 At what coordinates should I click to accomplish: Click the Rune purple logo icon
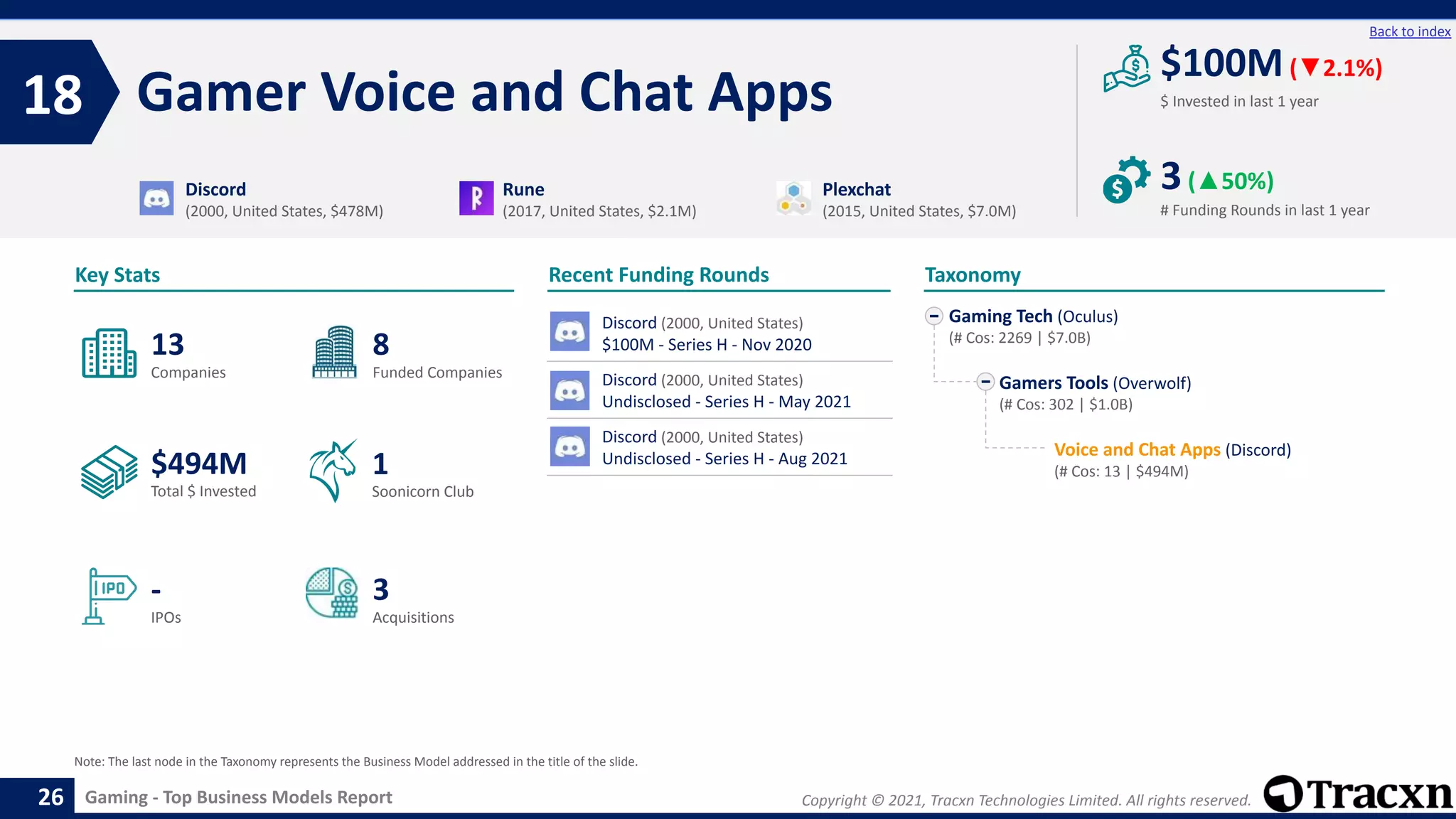(476, 198)
